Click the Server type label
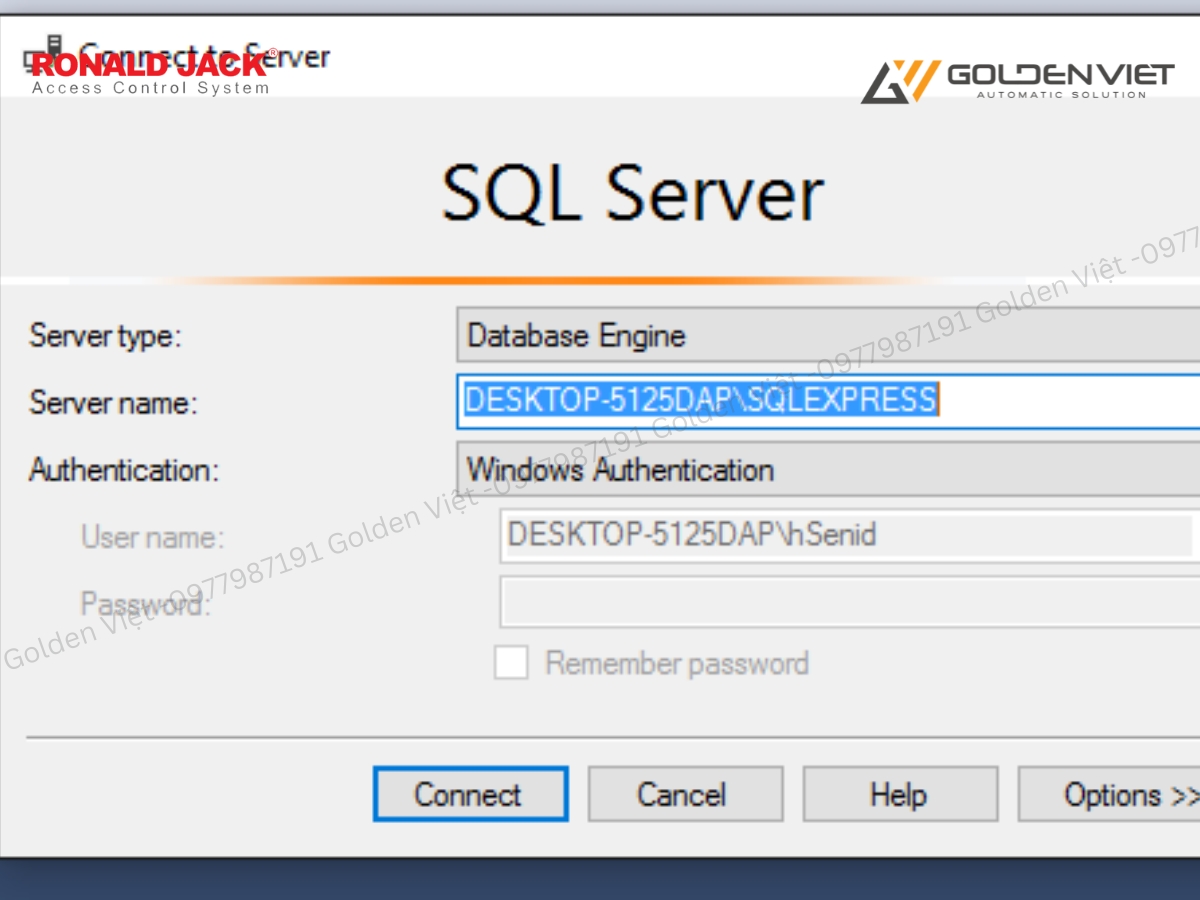 click(105, 335)
